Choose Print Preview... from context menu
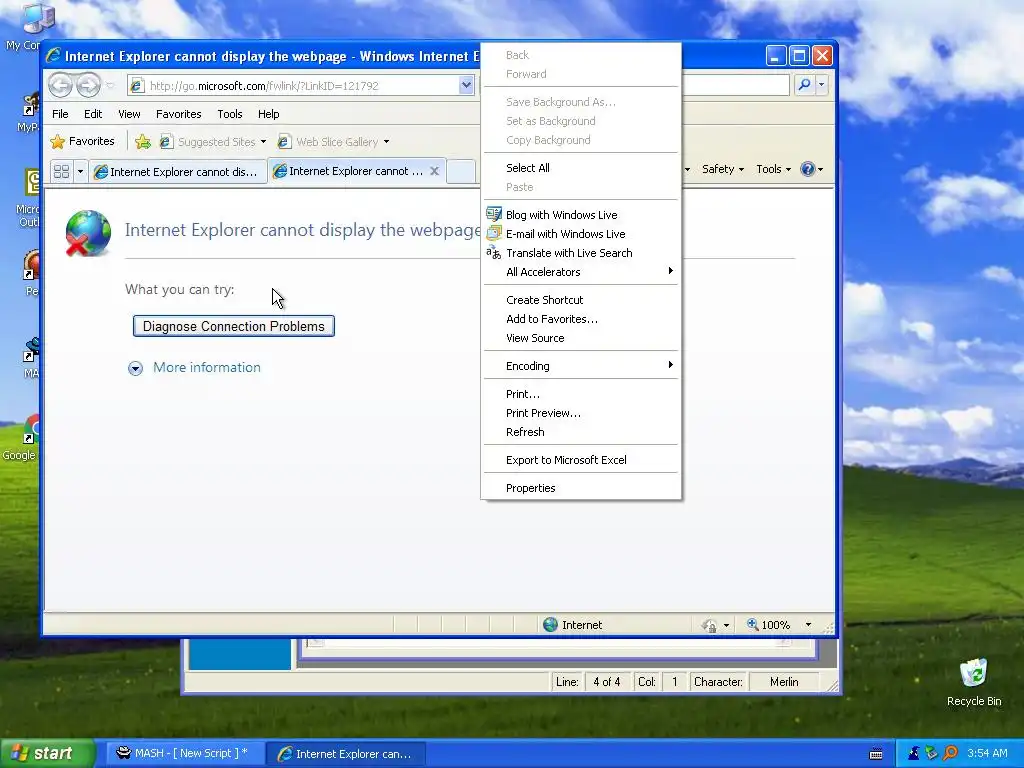Image resolution: width=1024 pixels, height=768 pixels. pyautogui.click(x=581, y=413)
